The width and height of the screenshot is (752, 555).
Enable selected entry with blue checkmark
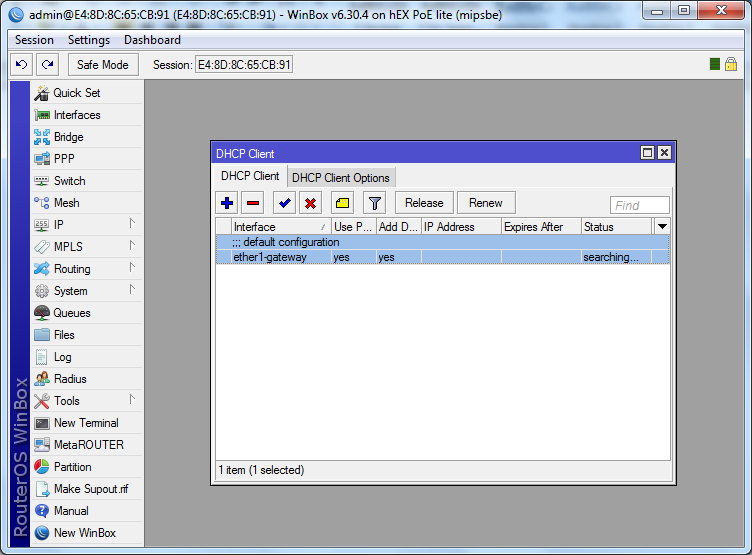[x=284, y=203]
